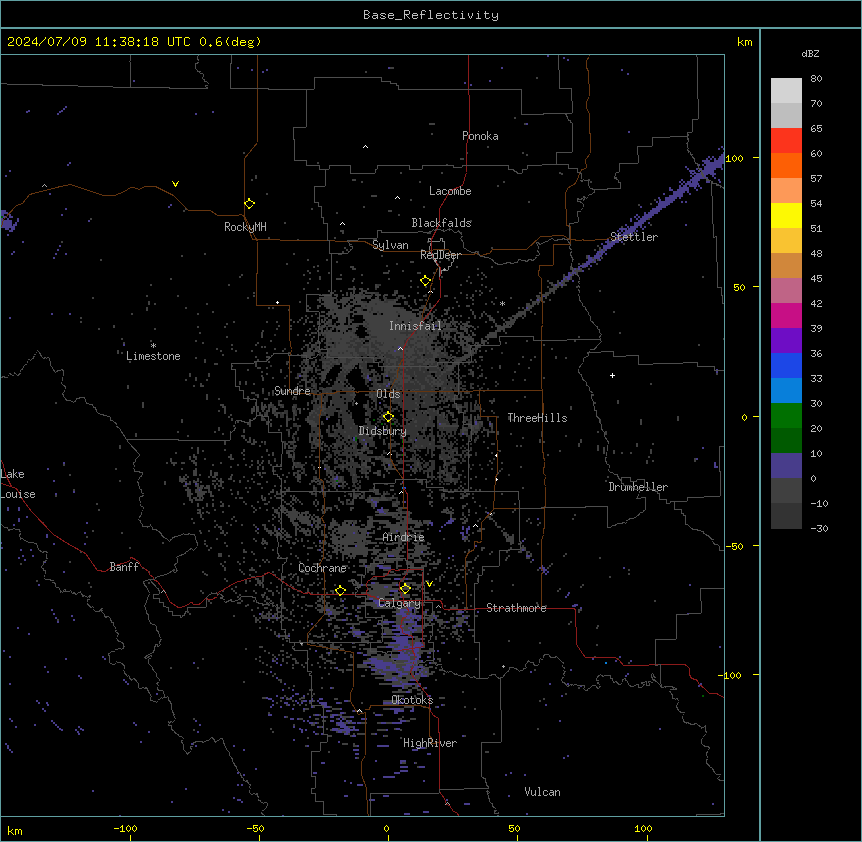Pick the bright green 30 dBZ legend swatch
This screenshot has width=862, height=842.
click(786, 416)
